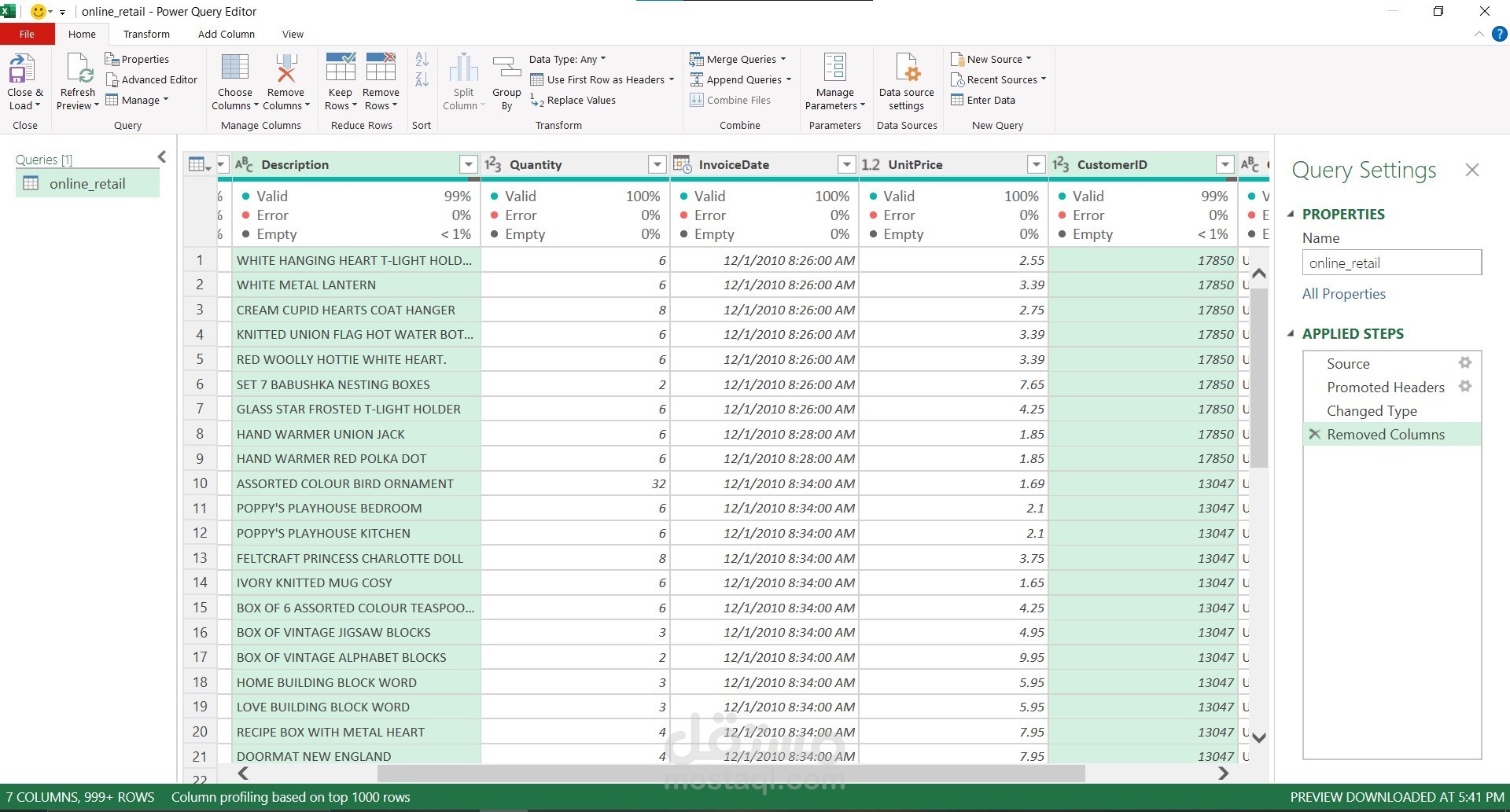Screen dimensions: 1510x812
Task: Open the Manage query dropdown
Action: (x=138, y=100)
